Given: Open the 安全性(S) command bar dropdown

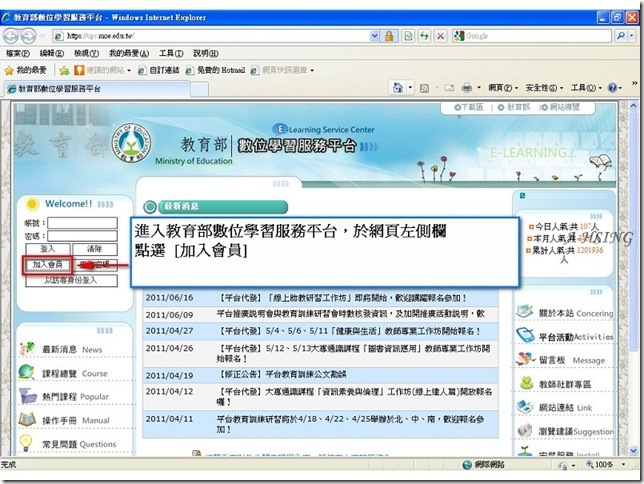Looking at the screenshot, I should (x=544, y=88).
